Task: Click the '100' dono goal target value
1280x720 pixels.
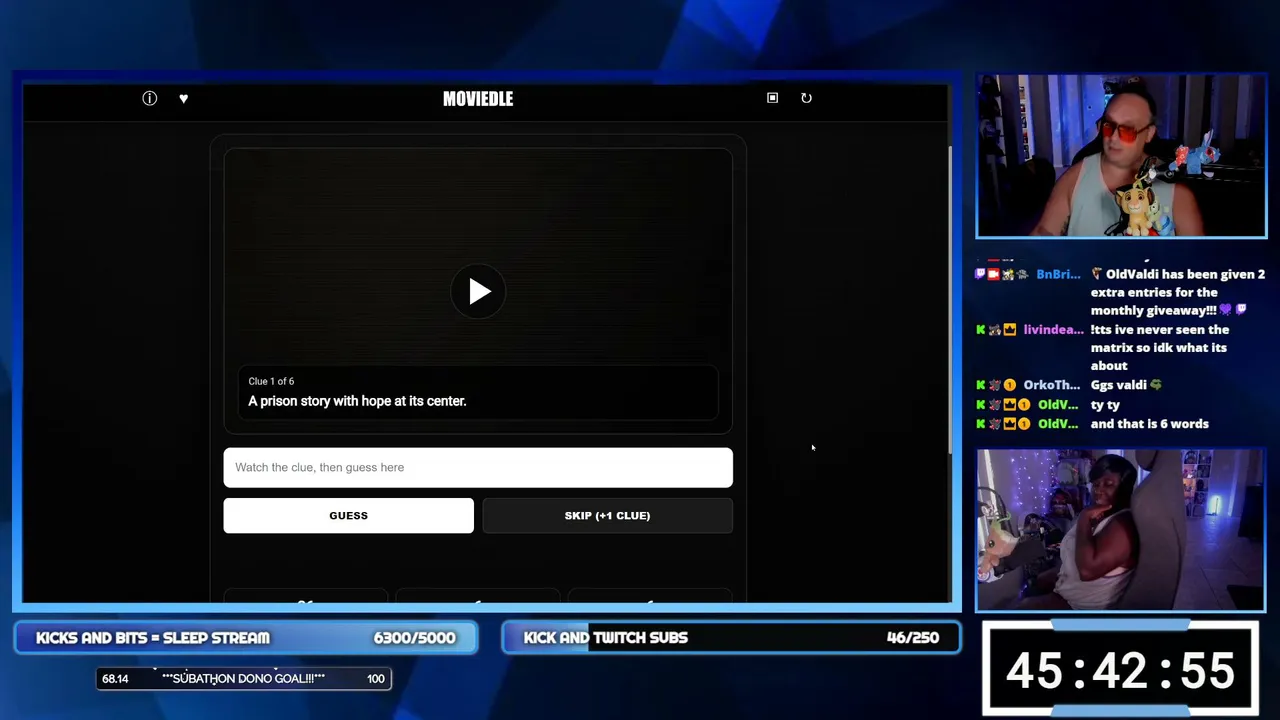Action: point(376,679)
